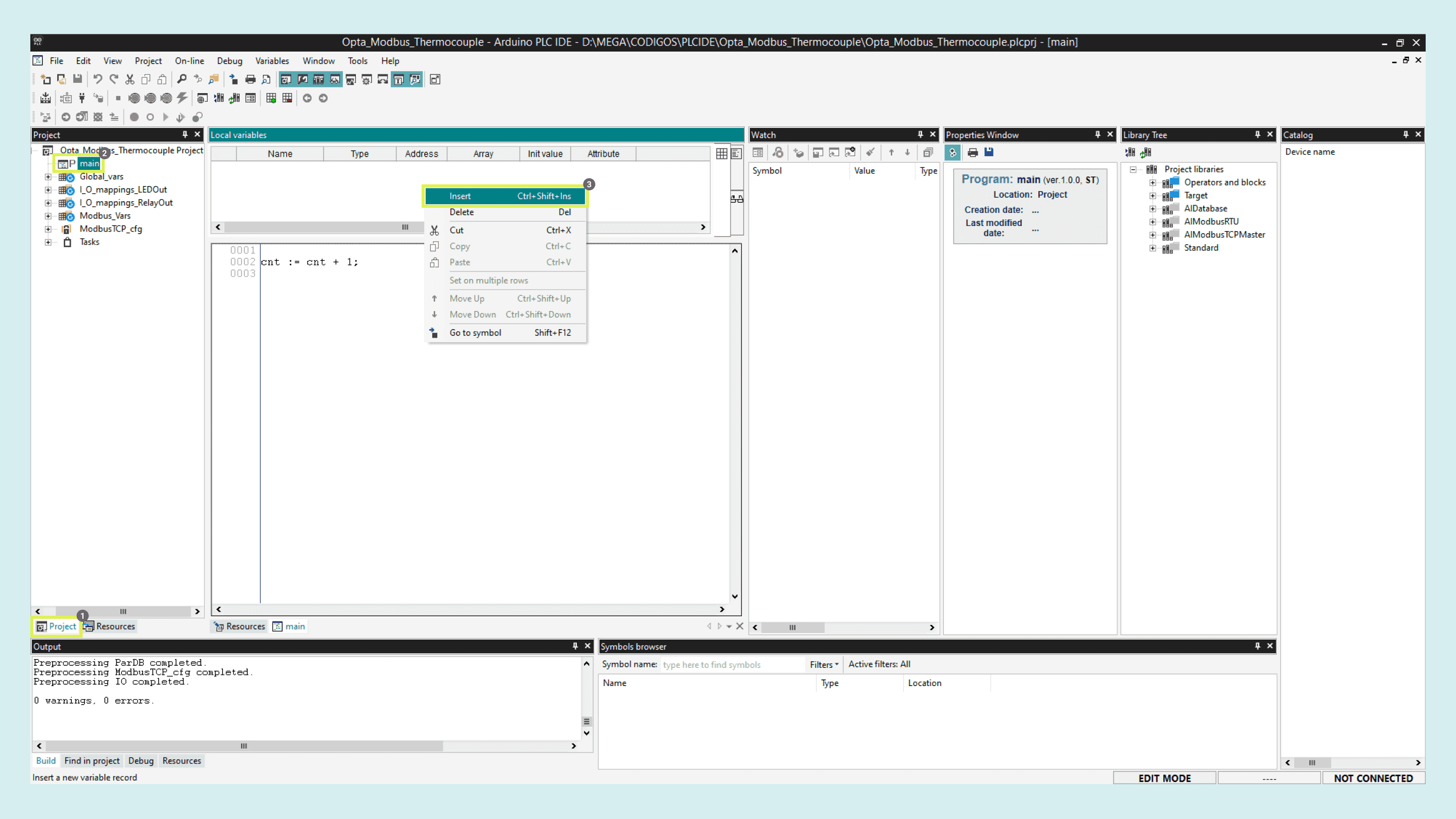Click the Find in project output tab
This screenshot has height=819, width=1456.
click(92, 761)
